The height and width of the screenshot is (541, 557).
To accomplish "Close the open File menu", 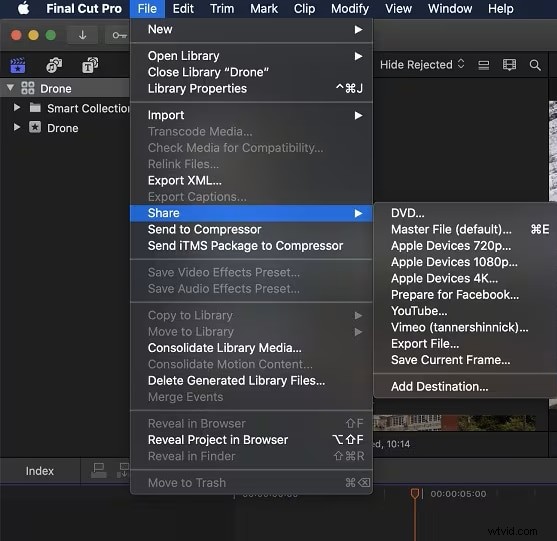I will pos(147,9).
